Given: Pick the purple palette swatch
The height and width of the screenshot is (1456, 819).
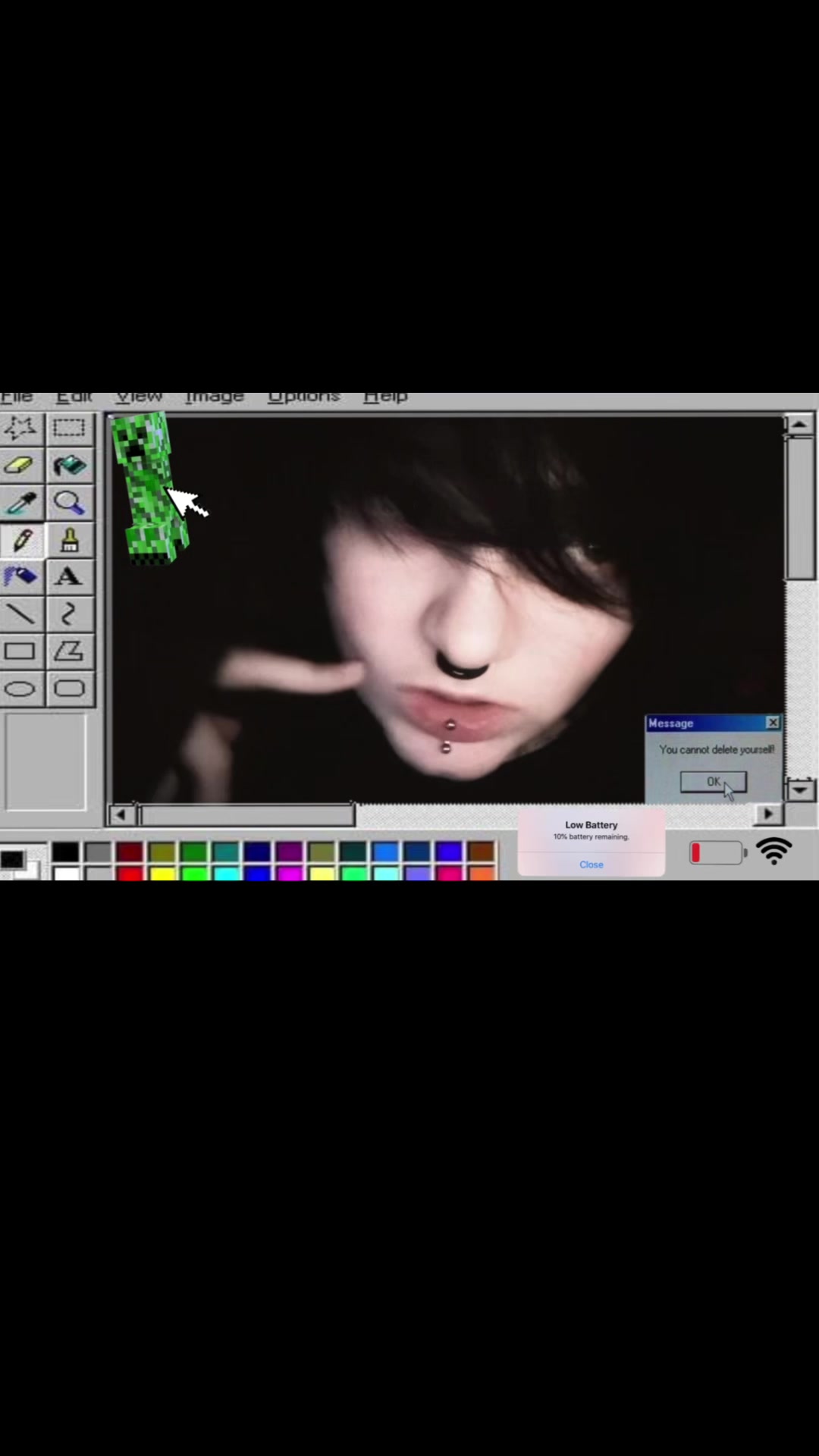Looking at the screenshot, I should 289,852.
